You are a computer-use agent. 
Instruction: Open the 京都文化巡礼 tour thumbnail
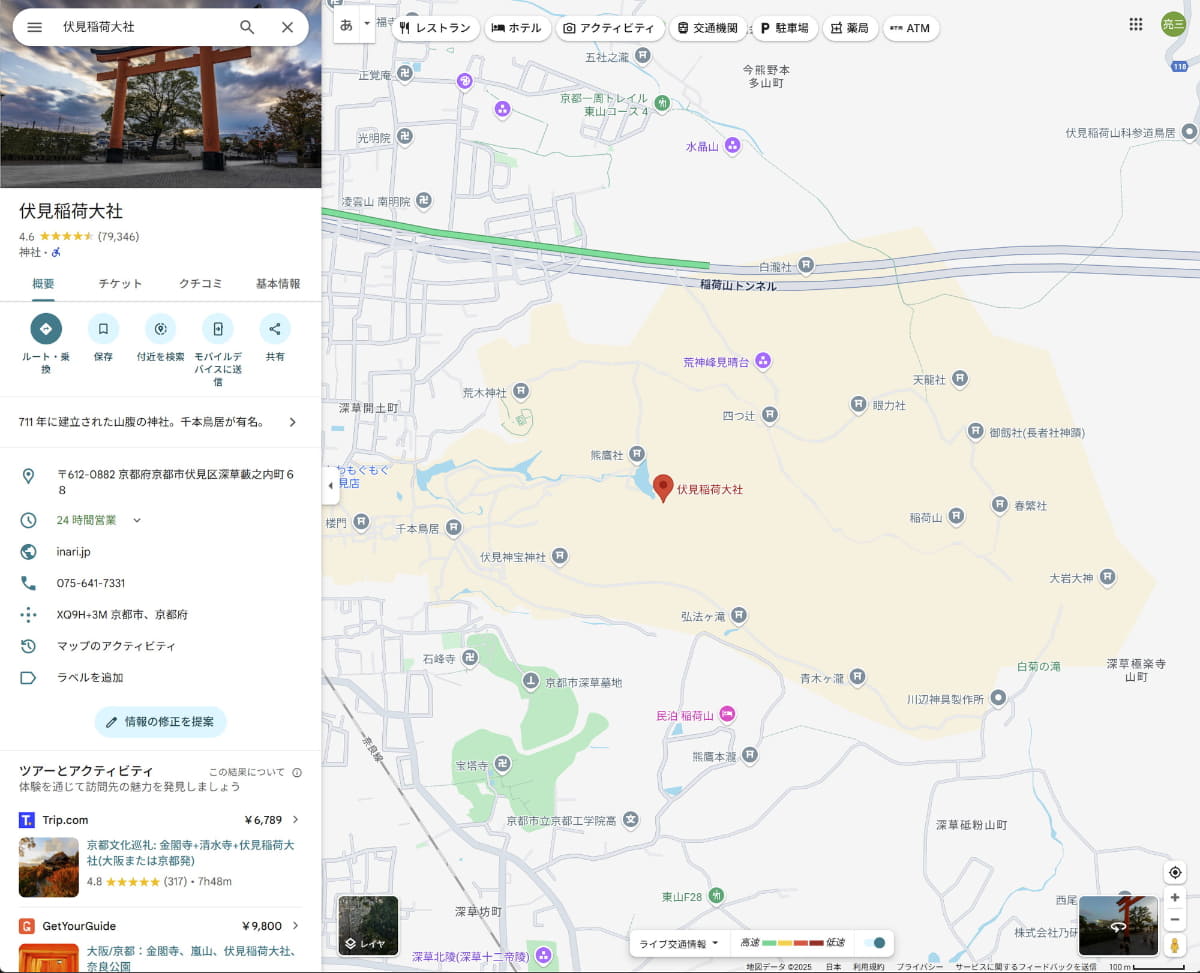point(48,867)
